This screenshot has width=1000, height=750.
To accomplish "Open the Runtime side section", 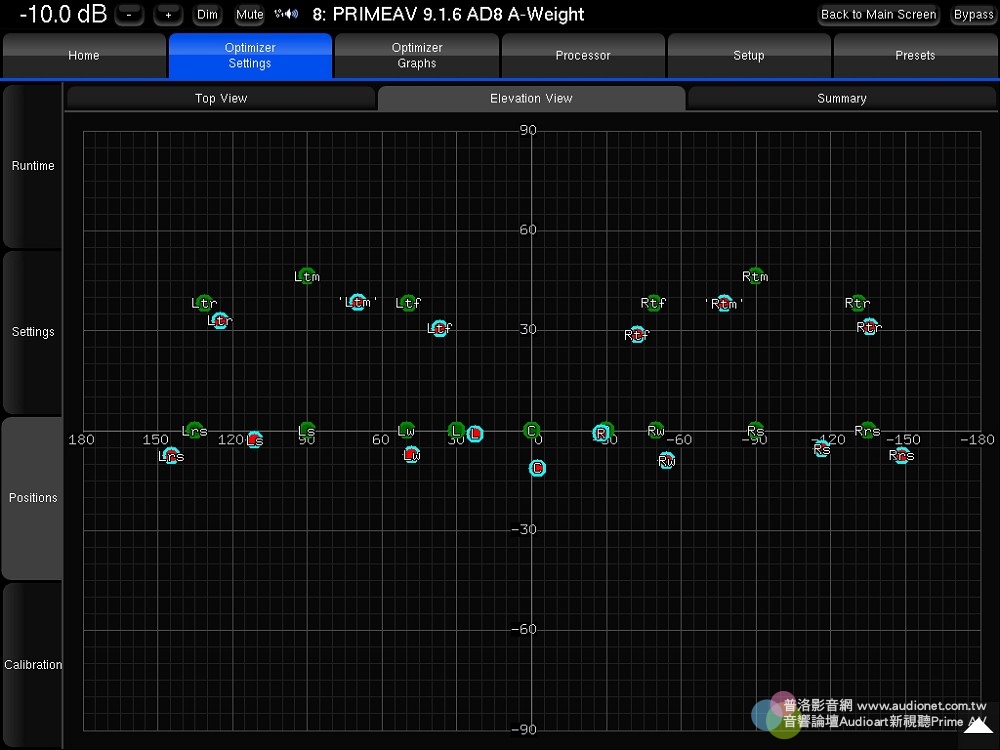I will [x=33, y=166].
